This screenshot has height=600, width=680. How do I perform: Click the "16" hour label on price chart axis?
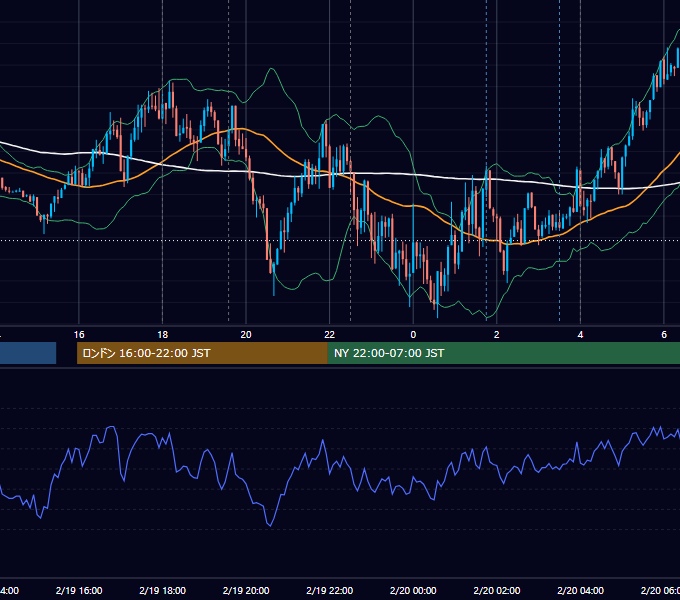[79, 335]
